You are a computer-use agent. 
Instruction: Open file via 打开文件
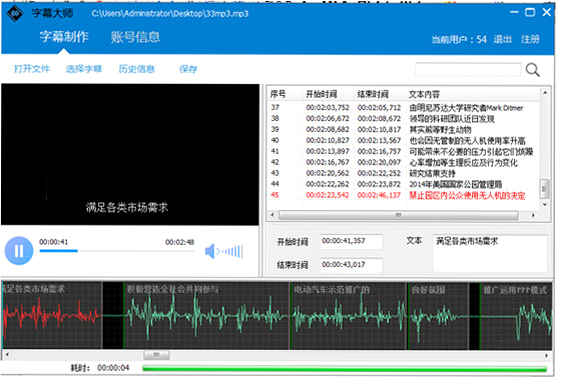point(32,69)
